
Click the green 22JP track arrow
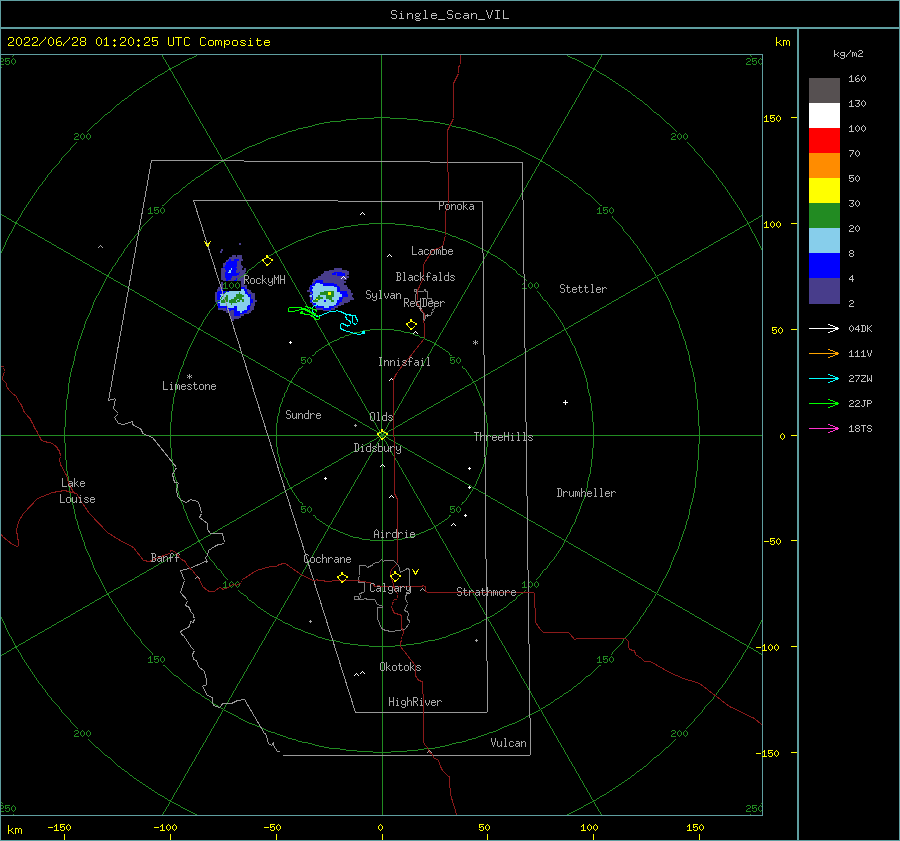824,404
